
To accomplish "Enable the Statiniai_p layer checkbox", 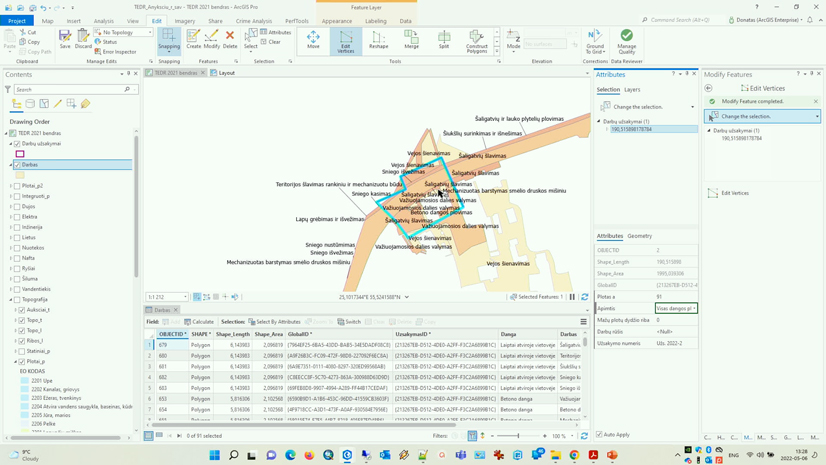I will click(22, 351).
